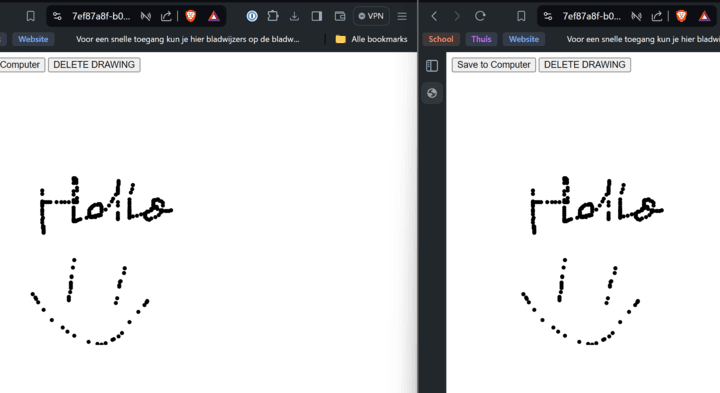Toggle vertical sidebar panel in right window
Screen dimensions: 720x393
(x=432, y=66)
